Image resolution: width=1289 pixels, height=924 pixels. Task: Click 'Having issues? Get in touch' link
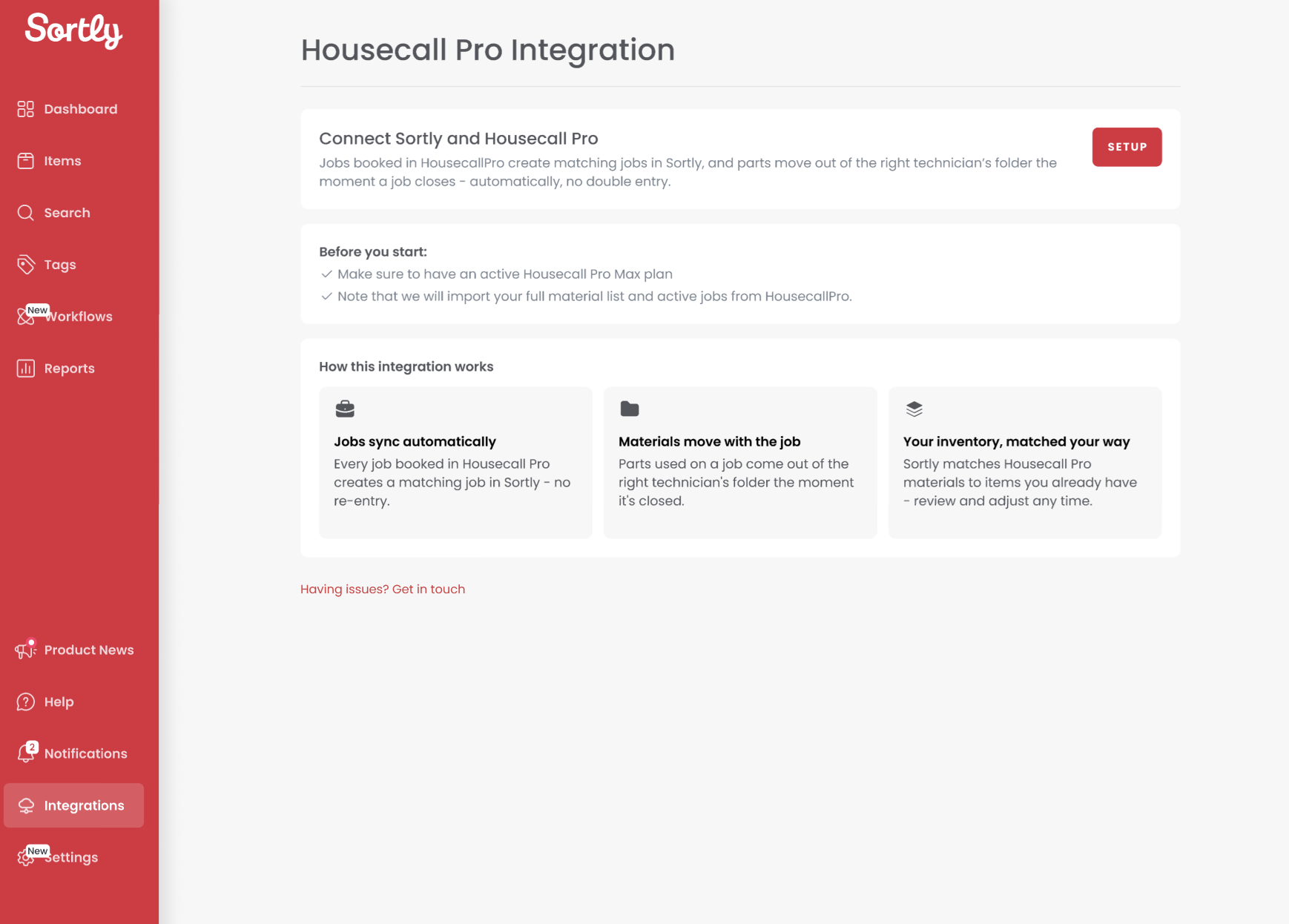(x=383, y=589)
